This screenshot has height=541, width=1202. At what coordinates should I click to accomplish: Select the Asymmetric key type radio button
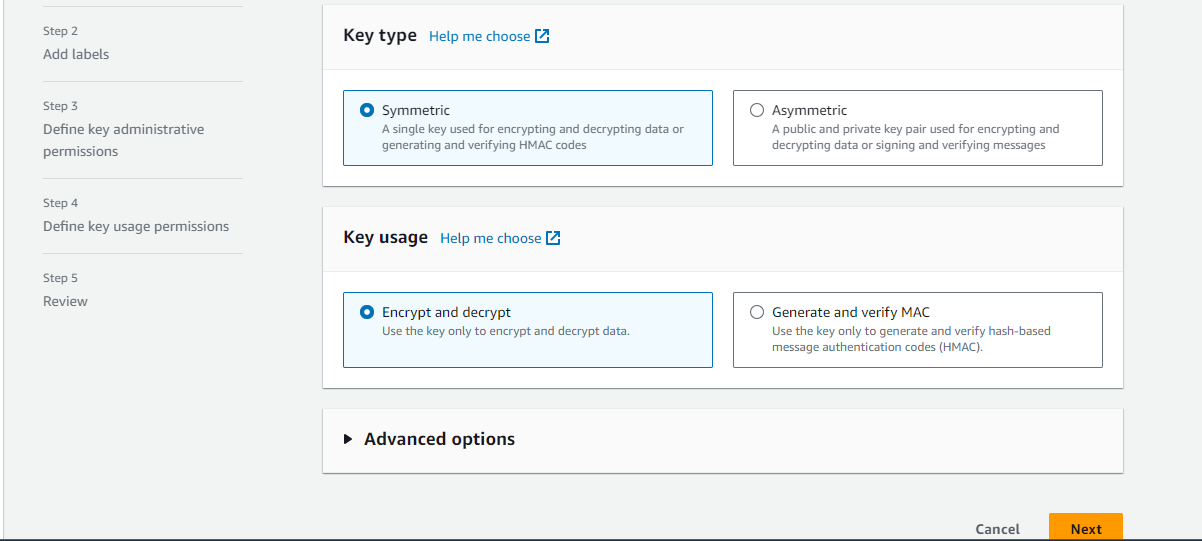pos(757,111)
